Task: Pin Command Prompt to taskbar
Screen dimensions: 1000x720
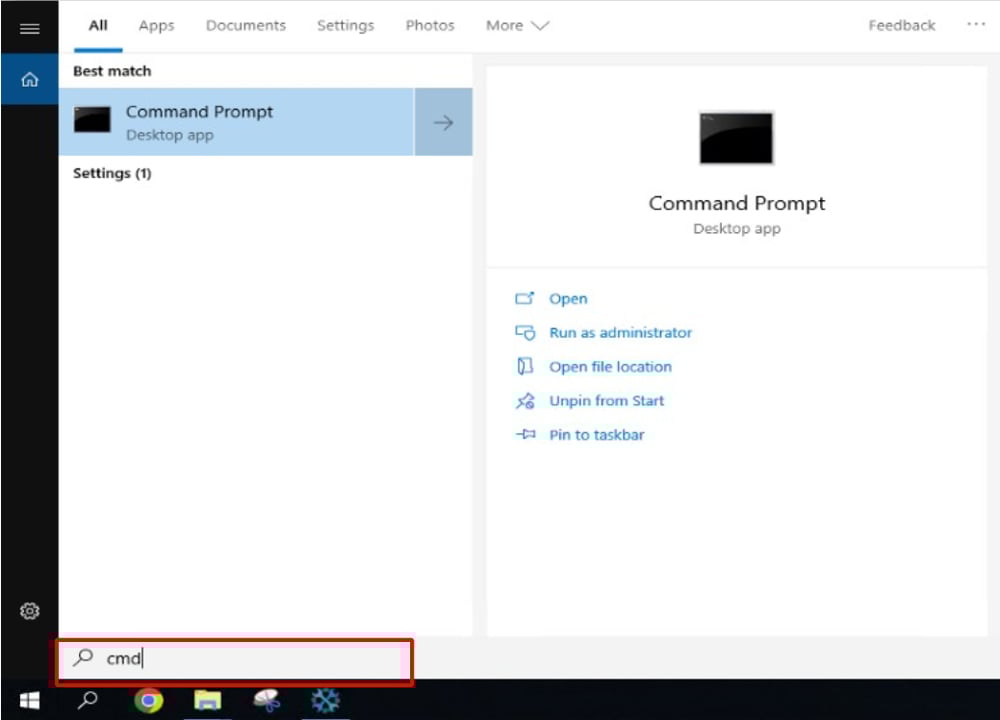Action: click(597, 434)
